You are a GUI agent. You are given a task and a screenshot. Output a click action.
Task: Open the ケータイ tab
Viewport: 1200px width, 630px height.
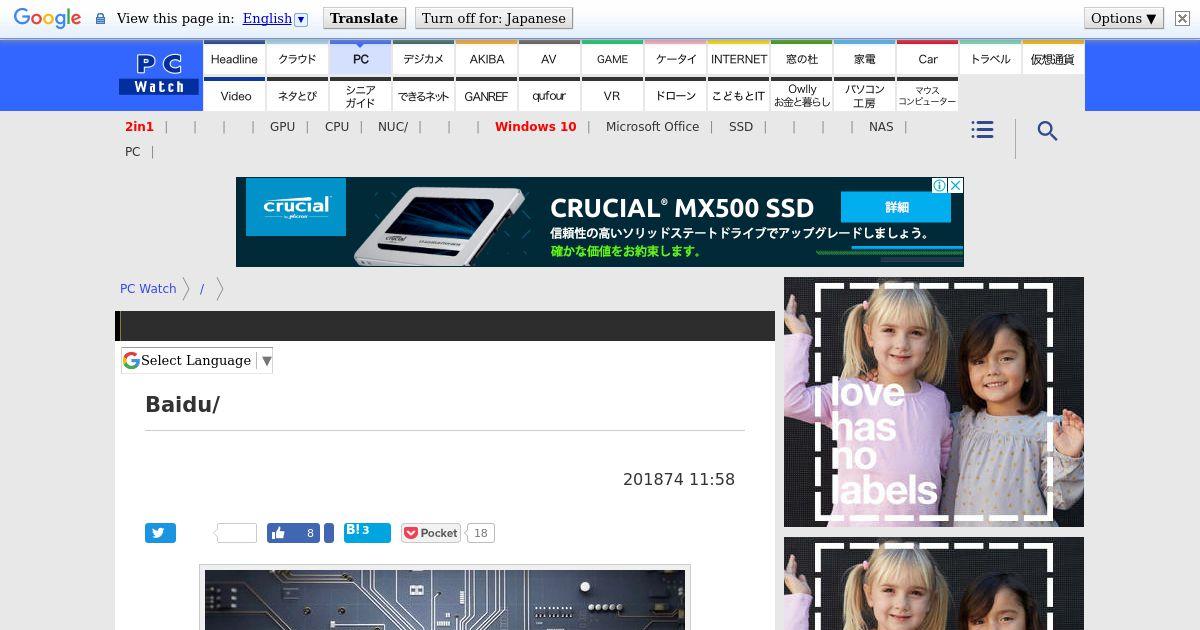coord(676,58)
